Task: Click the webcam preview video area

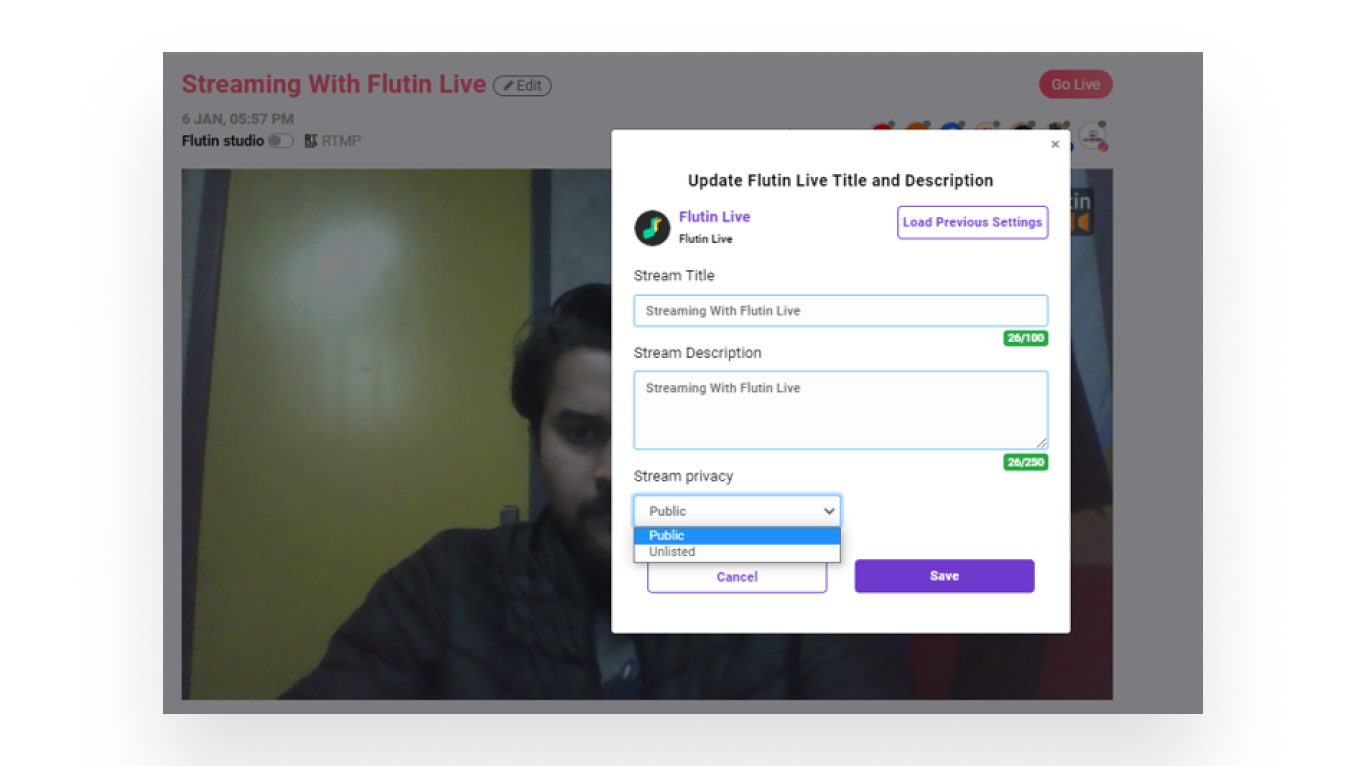Action: tap(396, 434)
